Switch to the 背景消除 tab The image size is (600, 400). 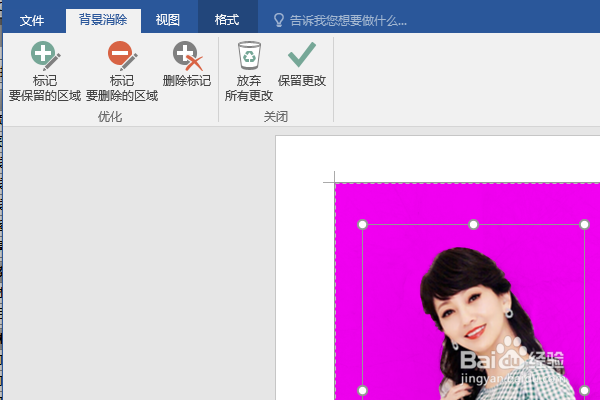click(103, 20)
